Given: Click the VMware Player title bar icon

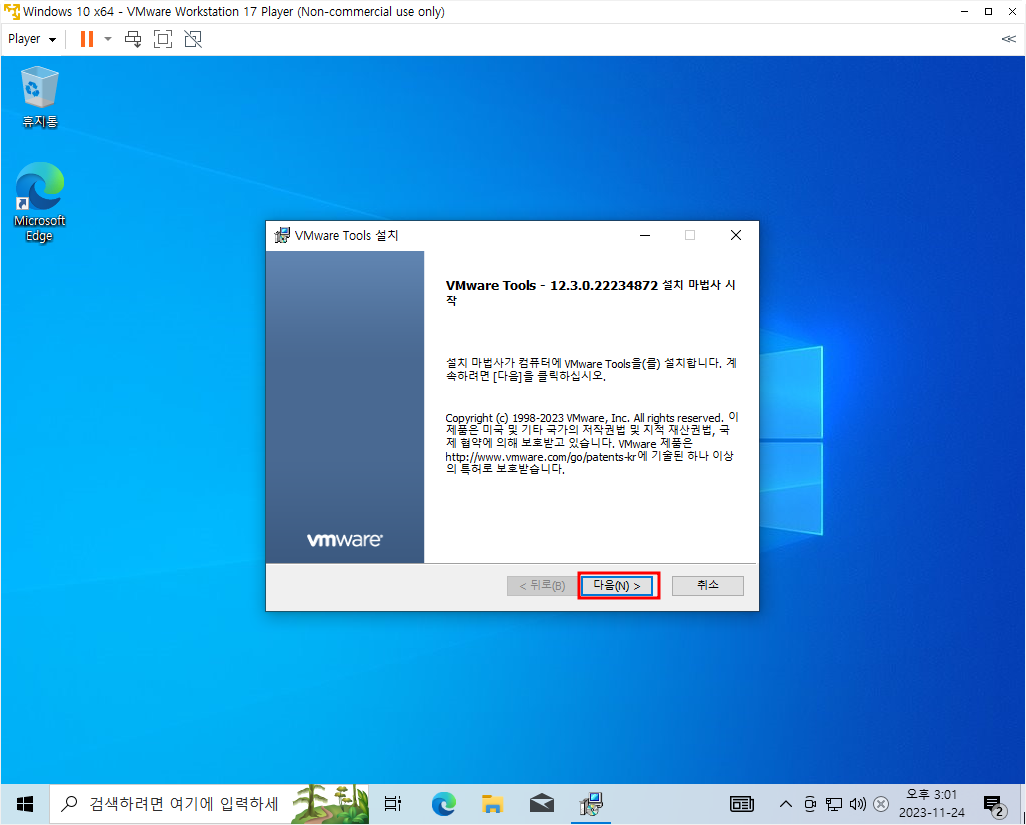Looking at the screenshot, I should [x=12, y=12].
